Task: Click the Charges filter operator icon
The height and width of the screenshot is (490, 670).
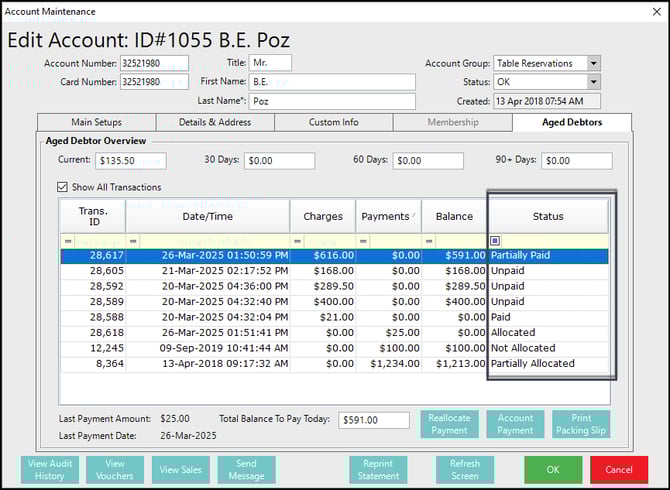Action: click(297, 241)
